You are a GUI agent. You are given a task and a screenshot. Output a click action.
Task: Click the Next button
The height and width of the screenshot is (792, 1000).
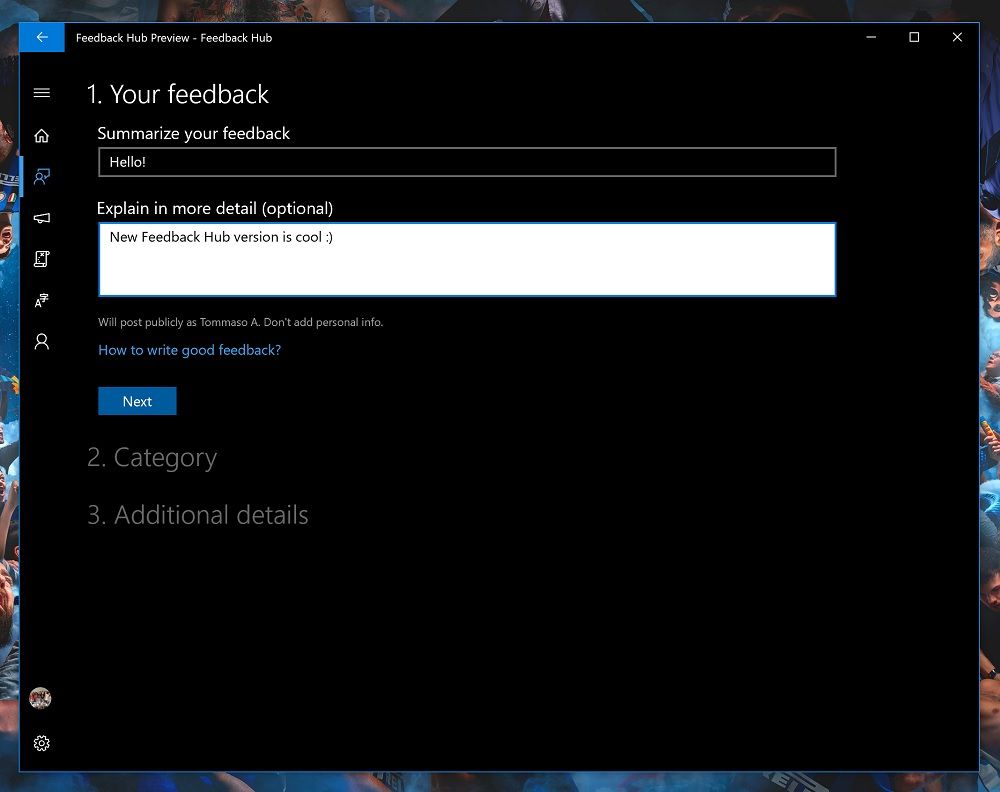tap(137, 401)
